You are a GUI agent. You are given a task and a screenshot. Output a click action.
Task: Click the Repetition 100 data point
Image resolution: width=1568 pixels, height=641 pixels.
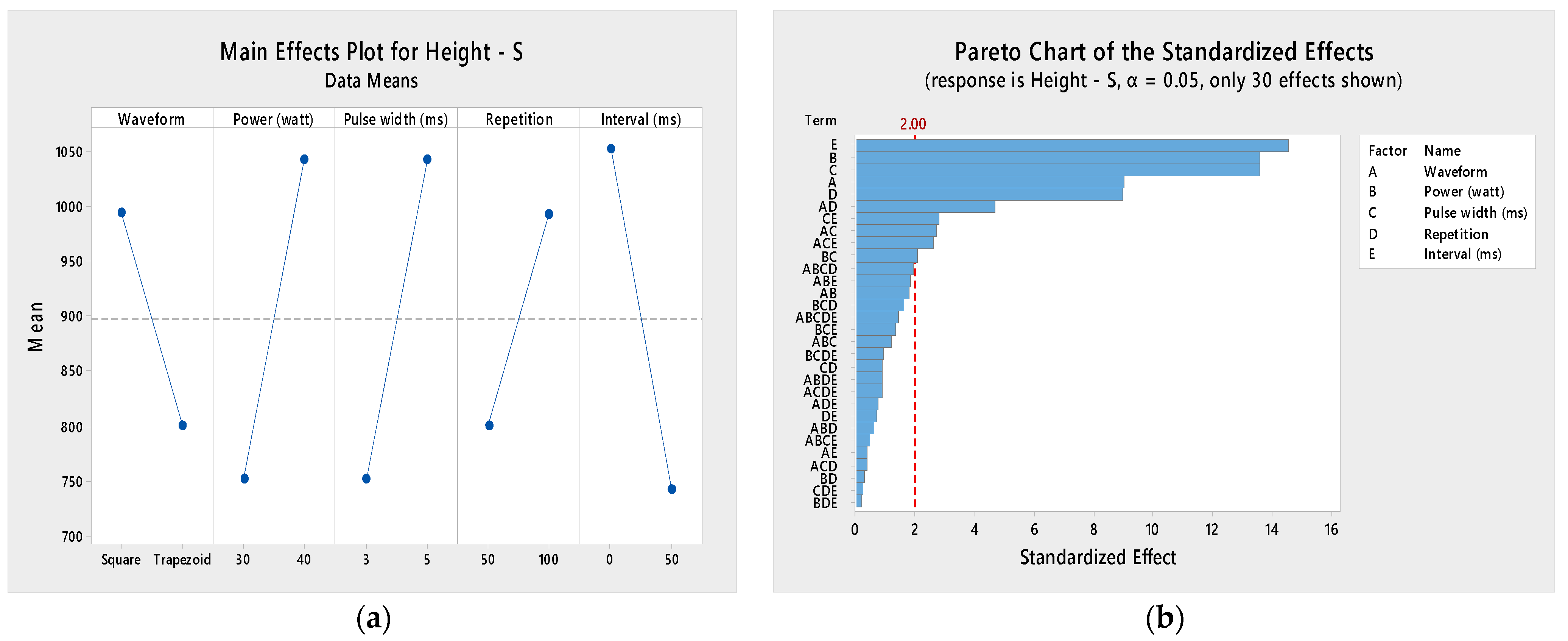pyautogui.click(x=549, y=214)
